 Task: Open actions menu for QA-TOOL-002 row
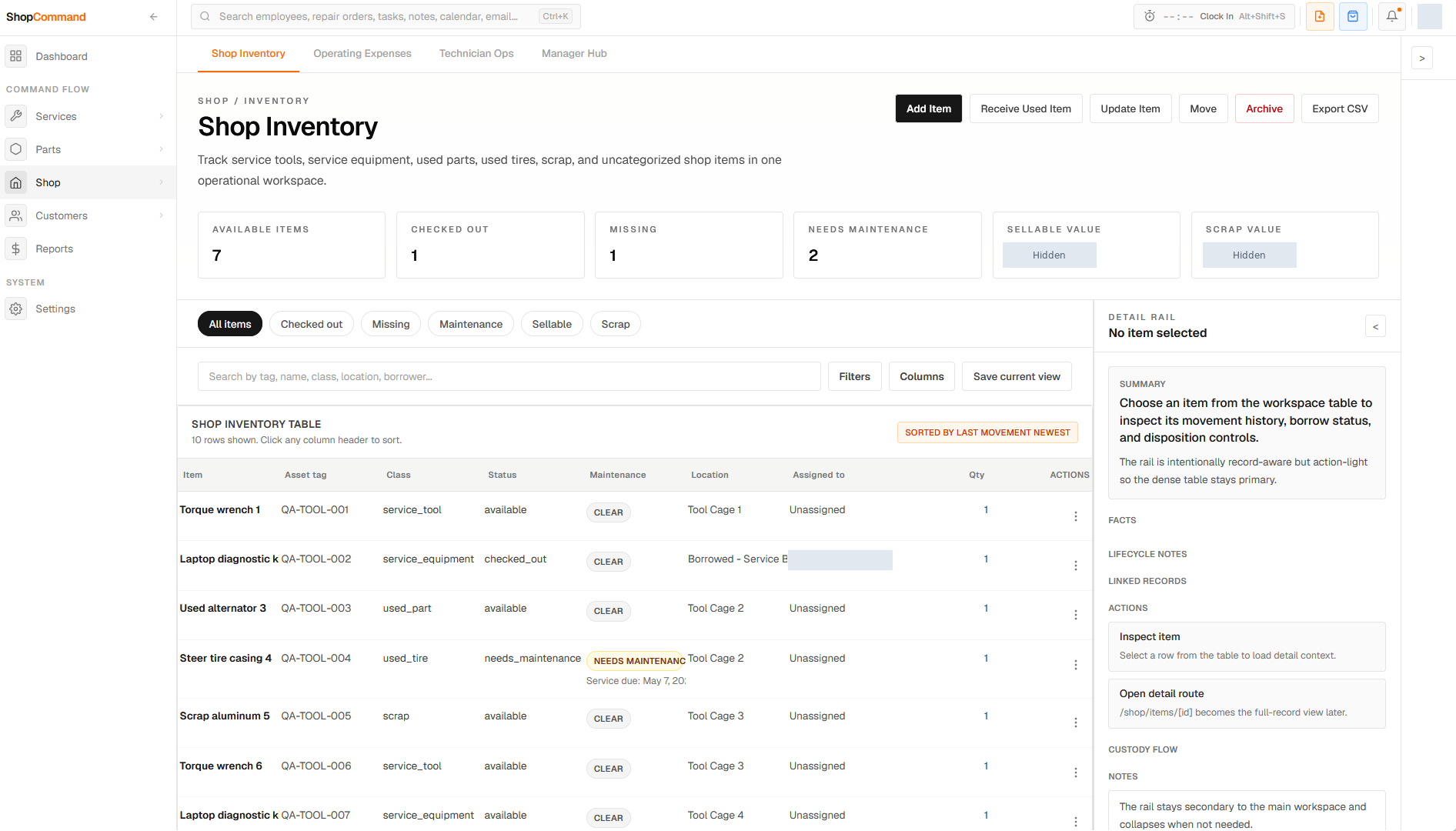point(1075,566)
